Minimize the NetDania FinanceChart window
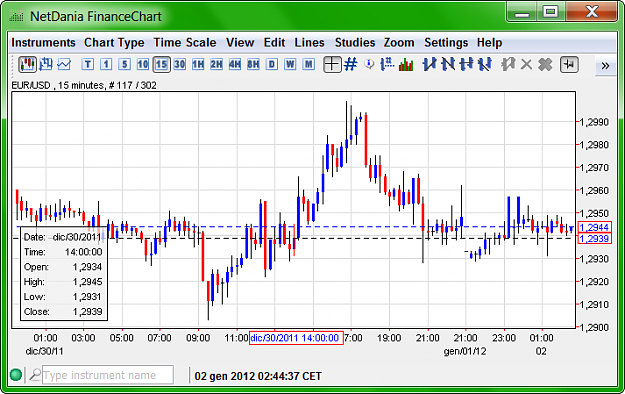This screenshot has height=394, width=625. point(522,13)
